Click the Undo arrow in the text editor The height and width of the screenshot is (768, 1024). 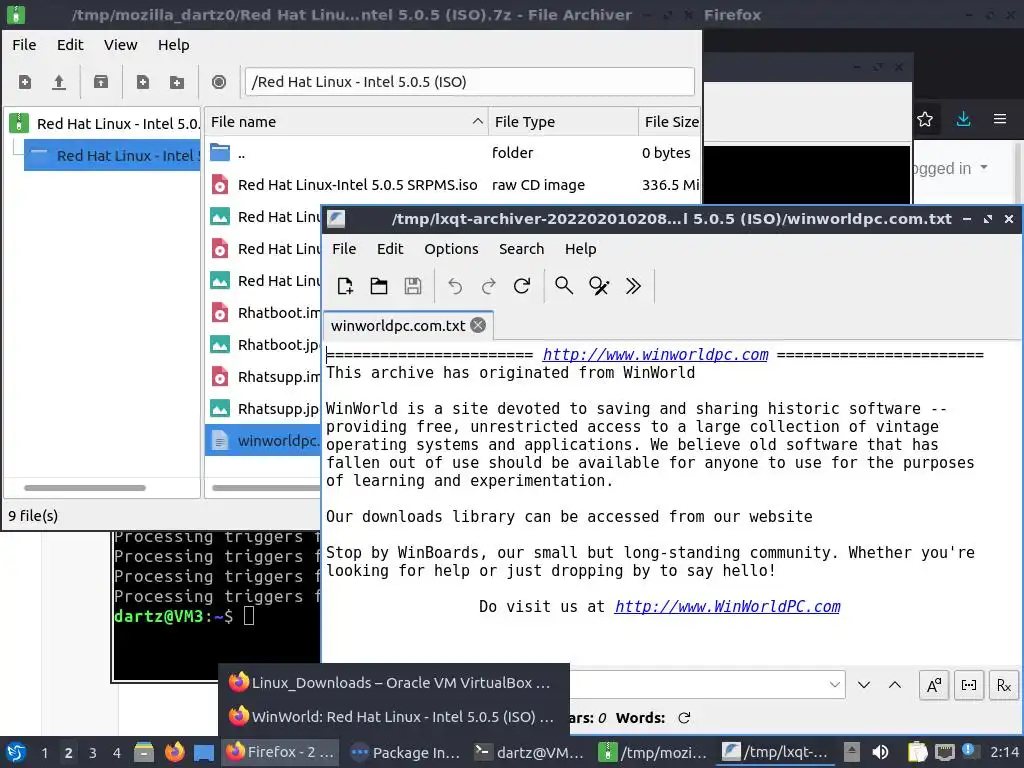click(x=455, y=286)
